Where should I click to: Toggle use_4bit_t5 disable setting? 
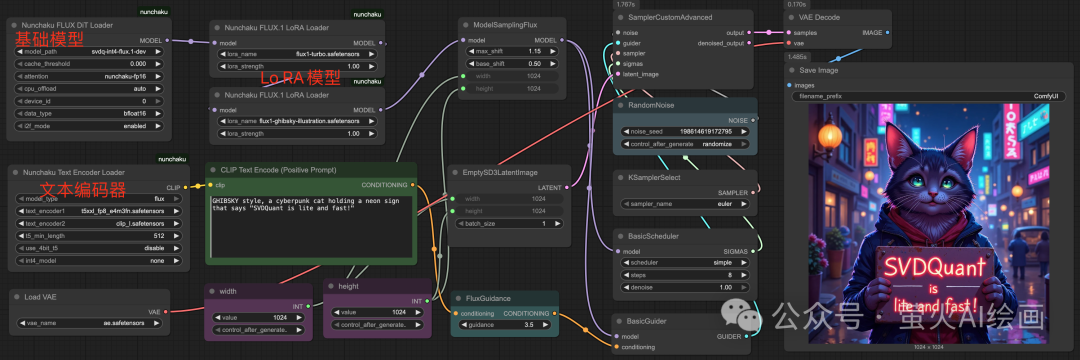pos(98,248)
